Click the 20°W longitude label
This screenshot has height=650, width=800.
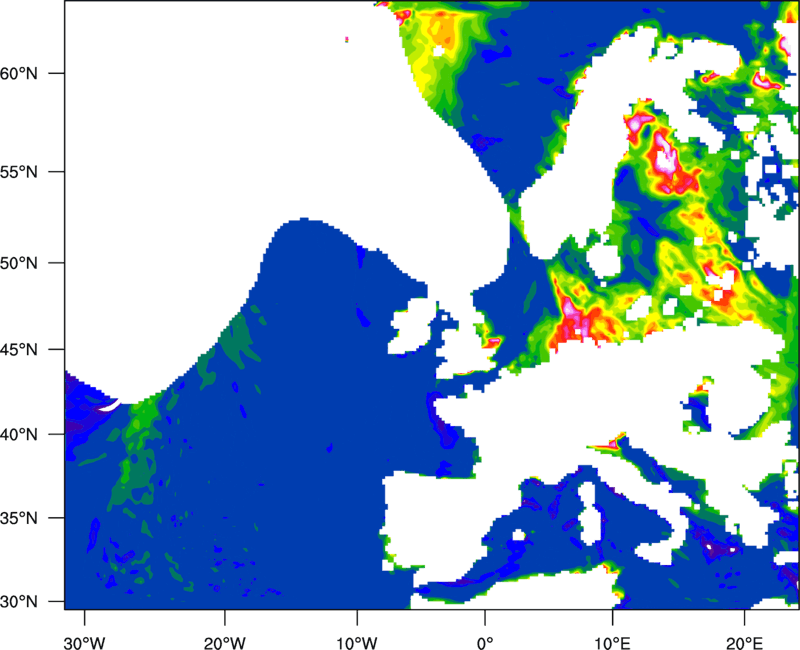(x=225, y=643)
